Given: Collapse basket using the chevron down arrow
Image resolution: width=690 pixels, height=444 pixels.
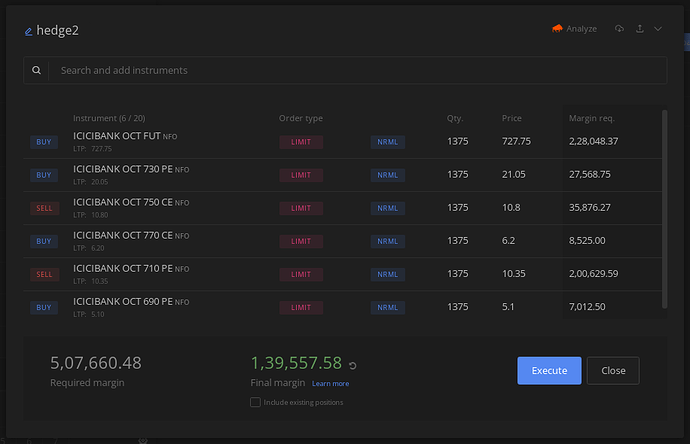Looking at the screenshot, I should pos(658,29).
